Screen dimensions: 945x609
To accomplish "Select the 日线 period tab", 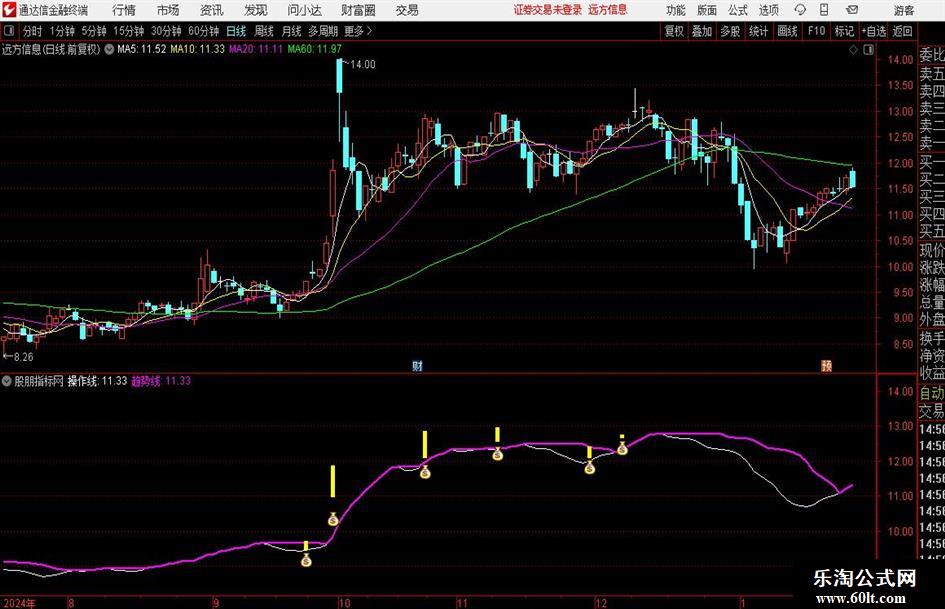I will [x=236, y=31].
